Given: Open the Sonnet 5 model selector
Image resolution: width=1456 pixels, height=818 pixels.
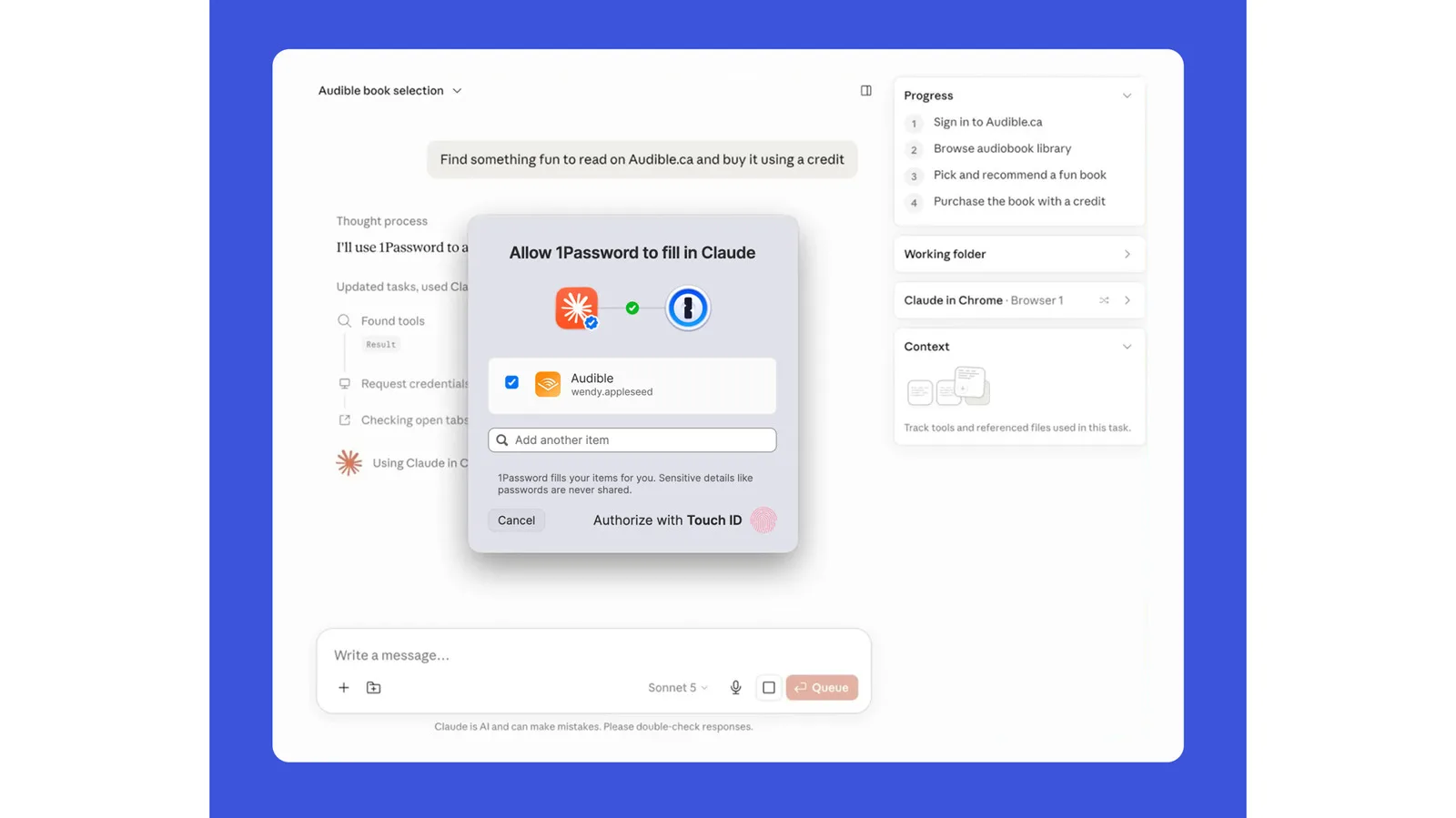Looking at the screenshot, I should [x=678, y=688].
